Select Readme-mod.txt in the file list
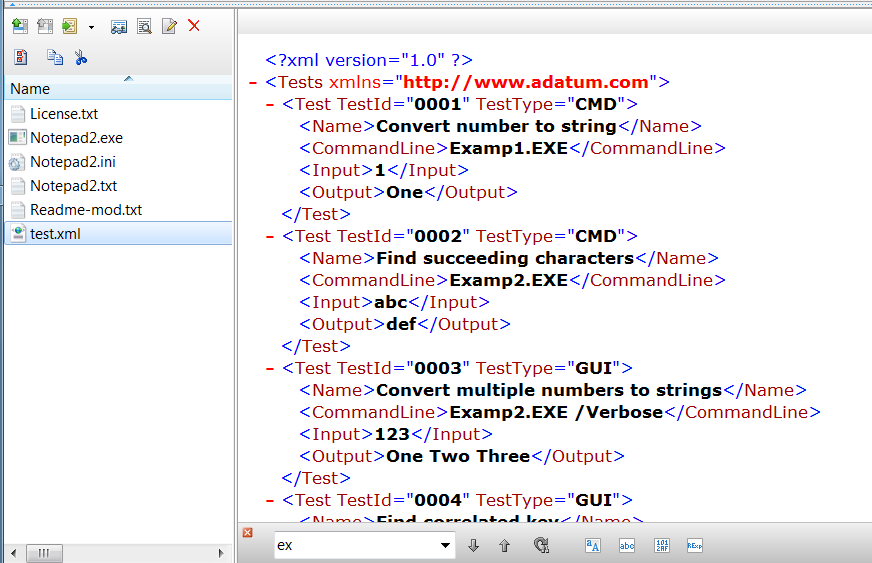 [x=86, y=210]
